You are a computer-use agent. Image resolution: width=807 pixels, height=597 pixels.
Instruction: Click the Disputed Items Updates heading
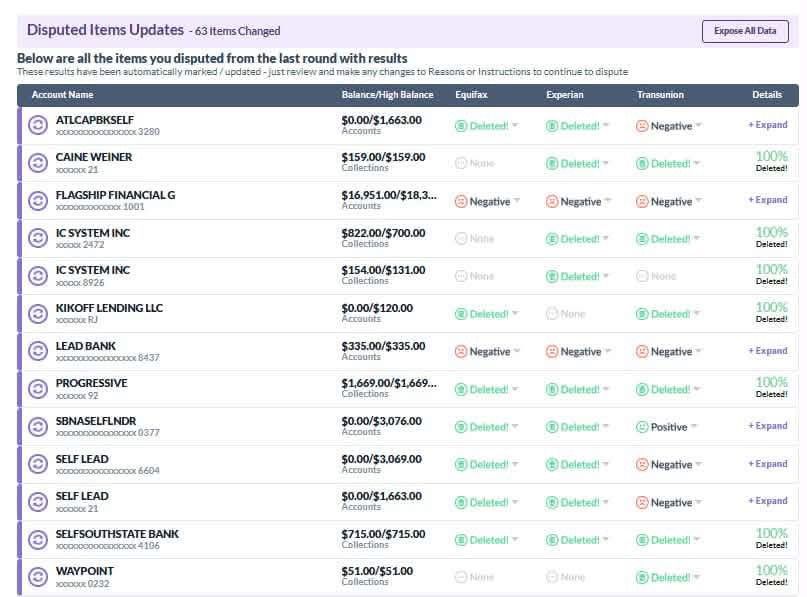pos(105,30)
